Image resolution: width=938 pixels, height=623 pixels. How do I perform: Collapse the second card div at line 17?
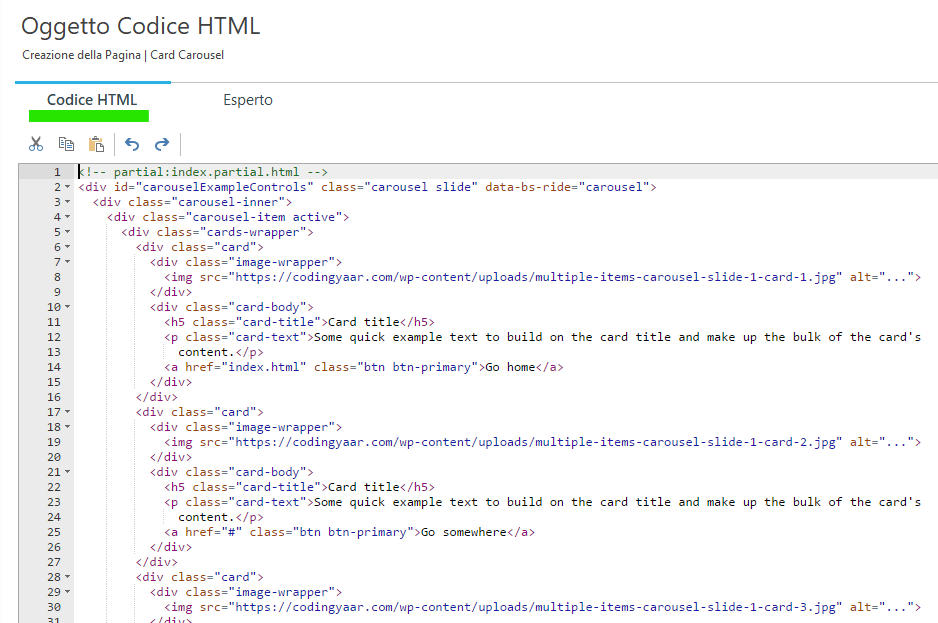(x=67, y=412)
